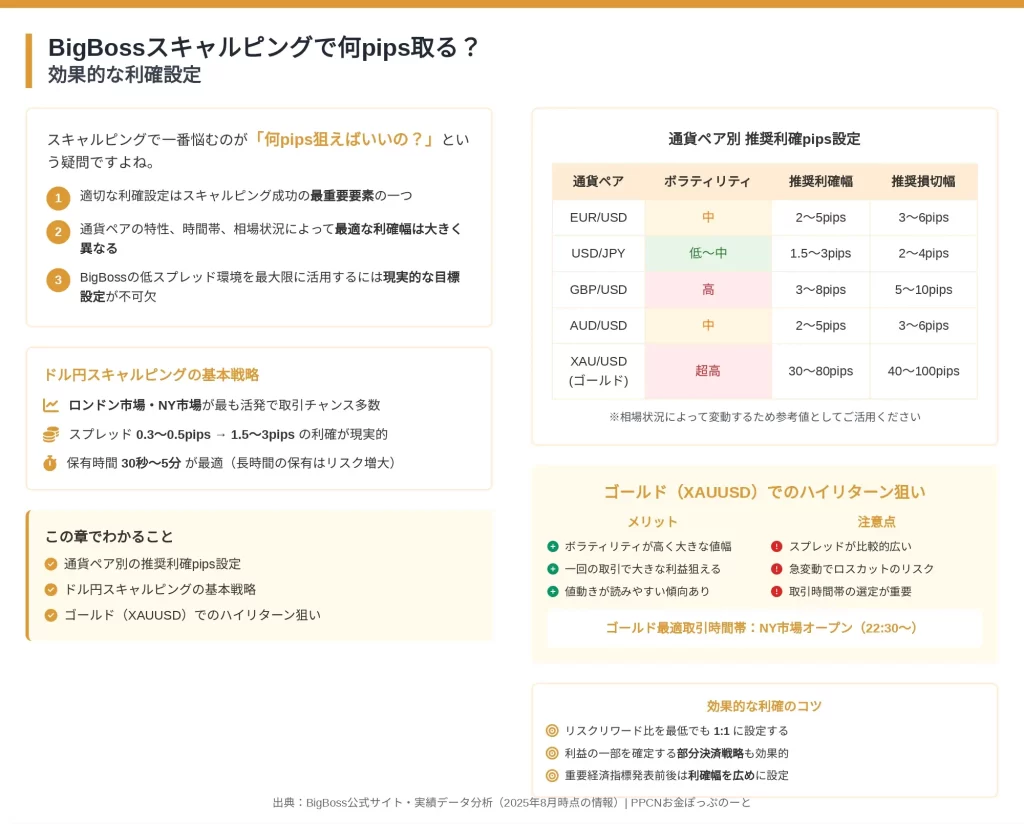
Task: Click the 30〜80pips take-profit cell
Action: click(821, 371)
